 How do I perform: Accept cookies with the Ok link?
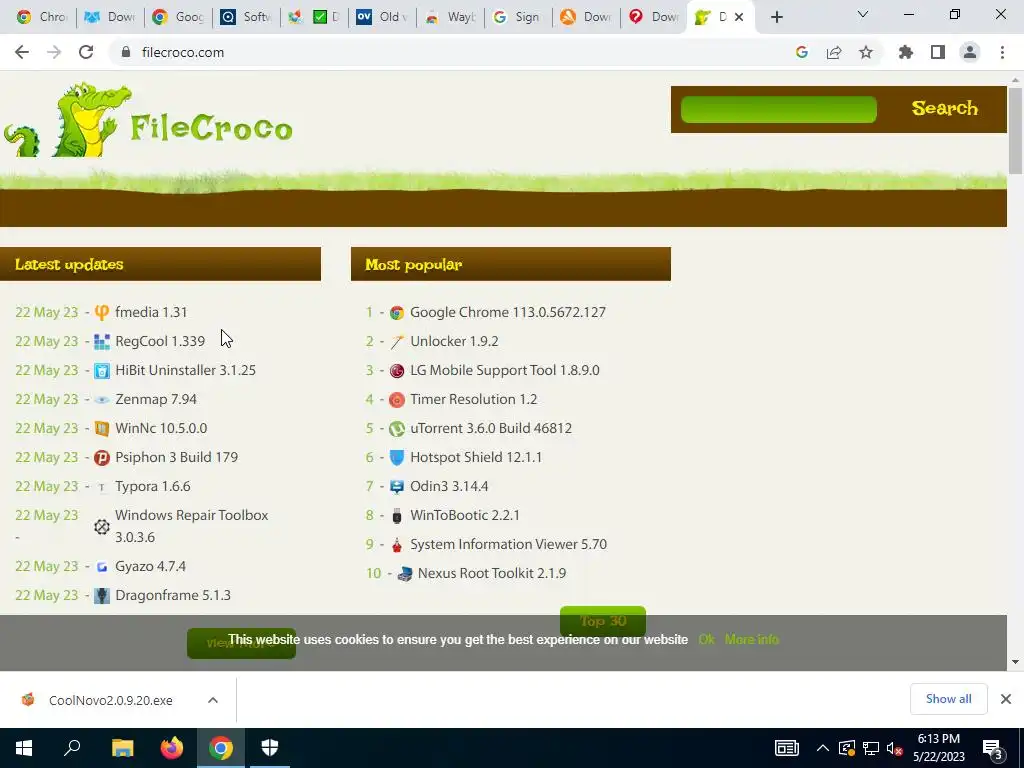coord(706,639)
